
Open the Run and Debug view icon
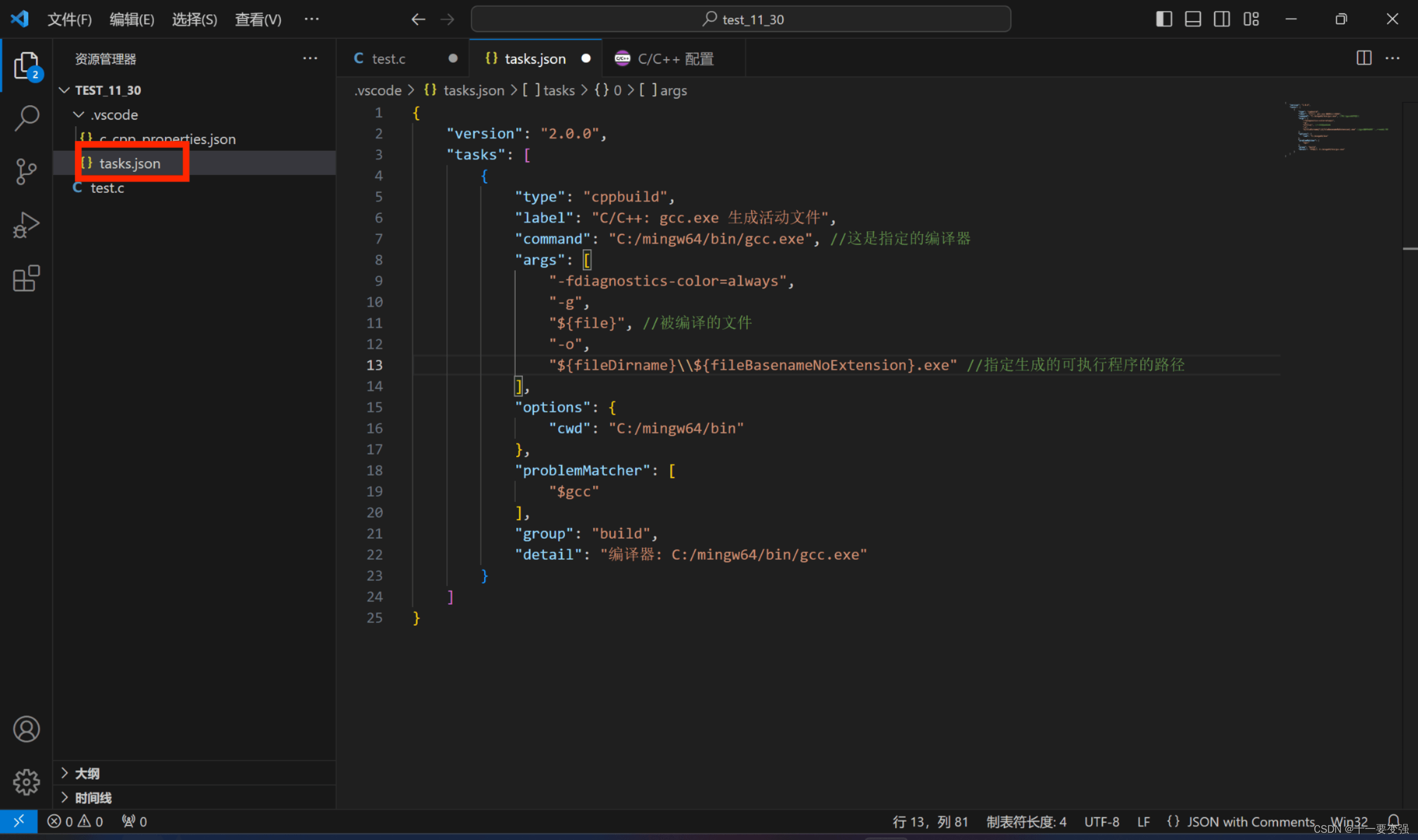(26, 225)
